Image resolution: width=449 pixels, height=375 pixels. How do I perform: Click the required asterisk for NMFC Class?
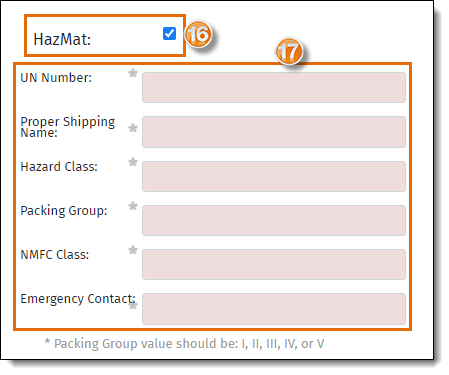coord(133,250)
